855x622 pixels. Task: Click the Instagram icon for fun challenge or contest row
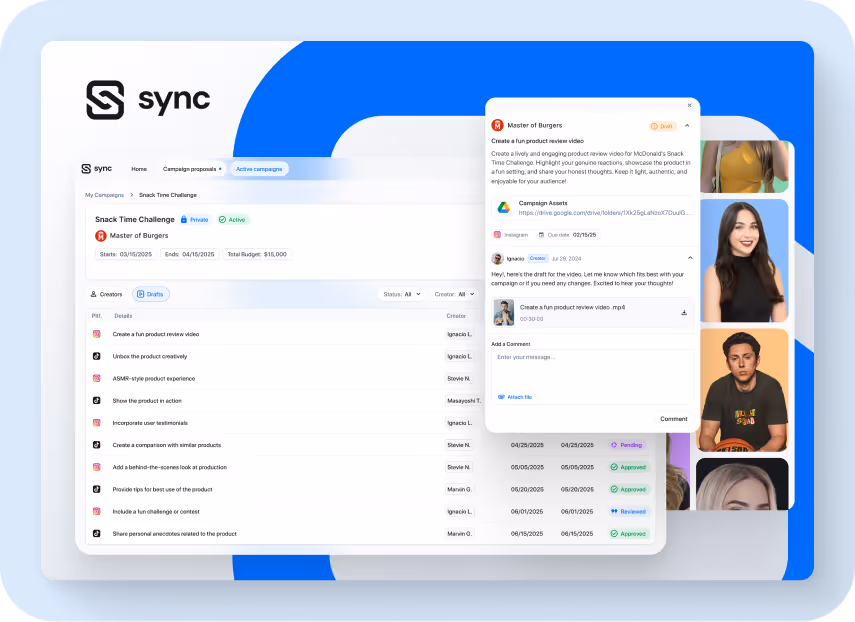click(x=97, y=511)
